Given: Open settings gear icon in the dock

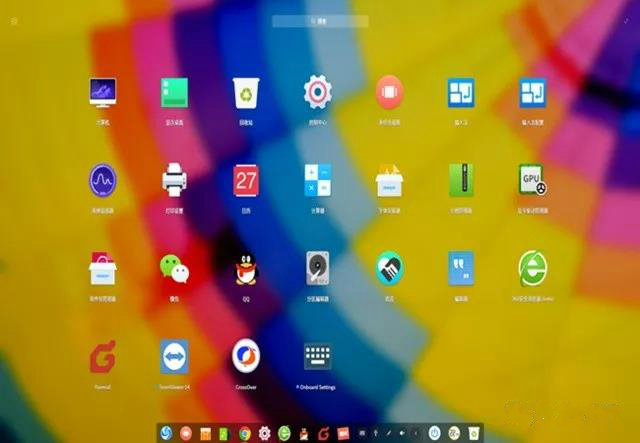Looking at the screenshot, I should tap(264, 433).
